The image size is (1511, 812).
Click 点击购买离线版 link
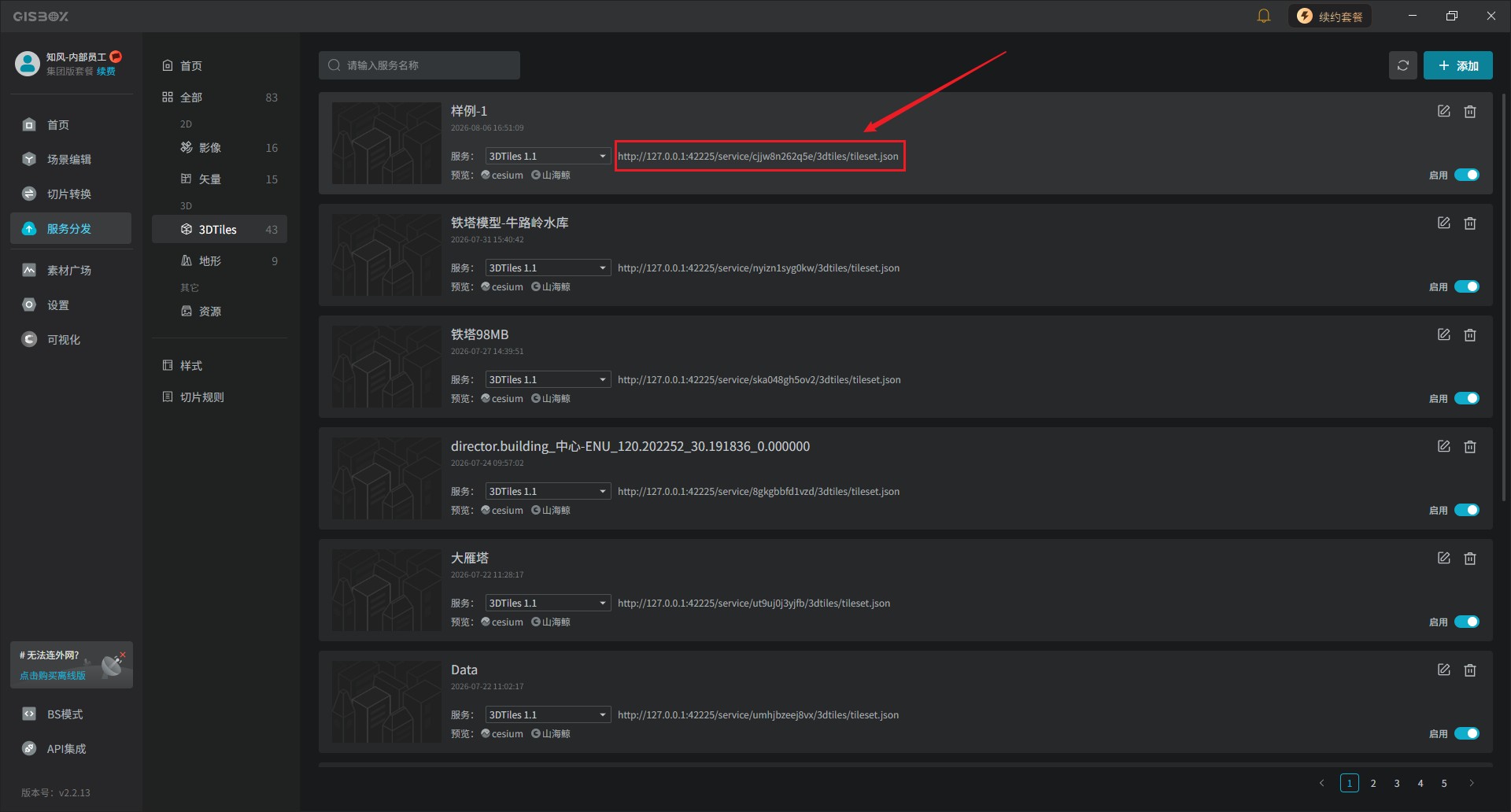[x=53, y=676]
